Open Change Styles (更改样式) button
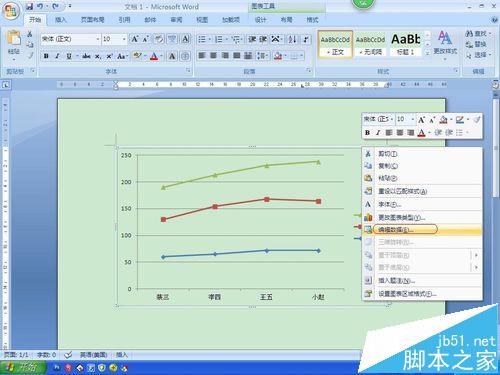 (x=445, y=45)
